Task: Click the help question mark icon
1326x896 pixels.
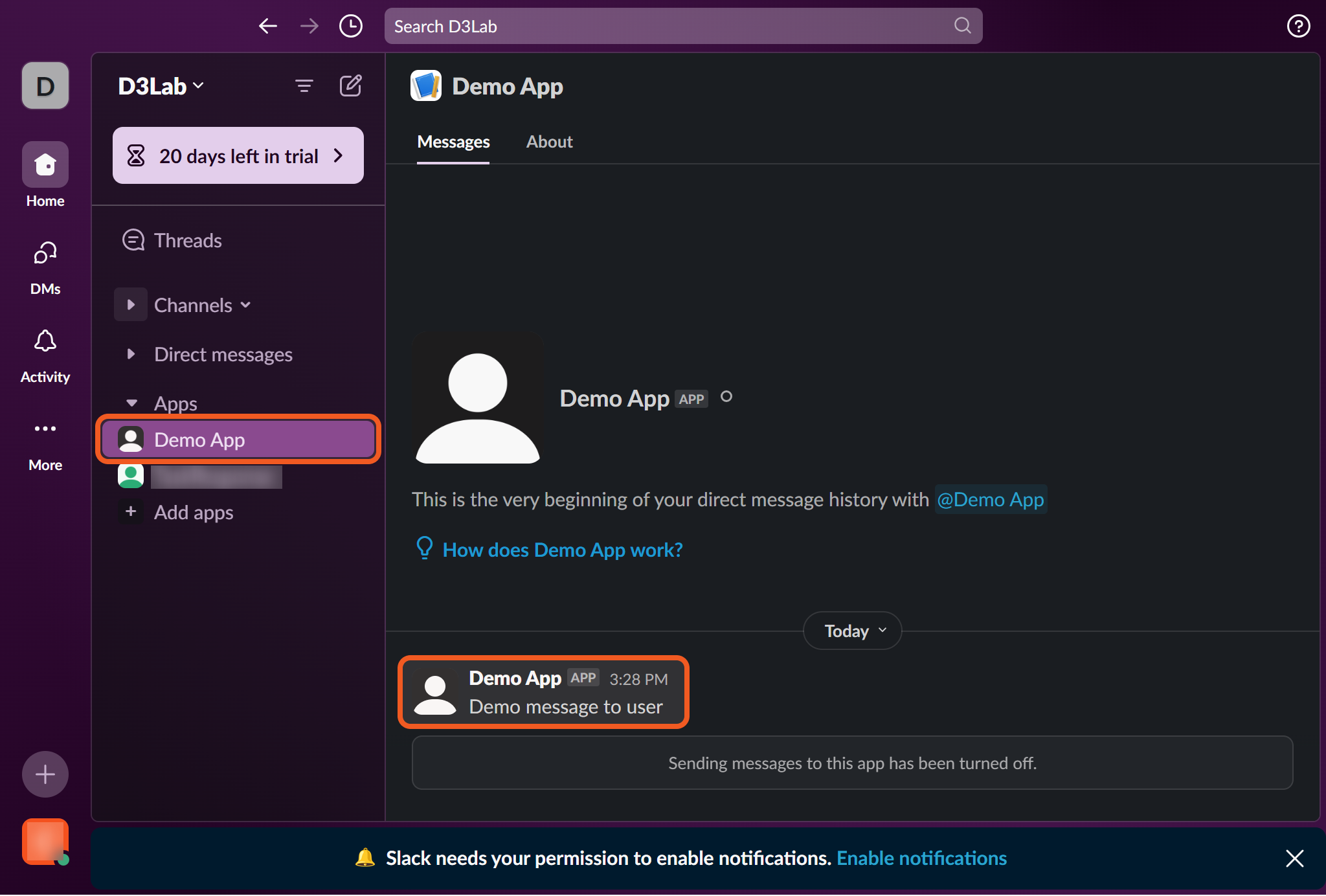Action: [1298, 26]
